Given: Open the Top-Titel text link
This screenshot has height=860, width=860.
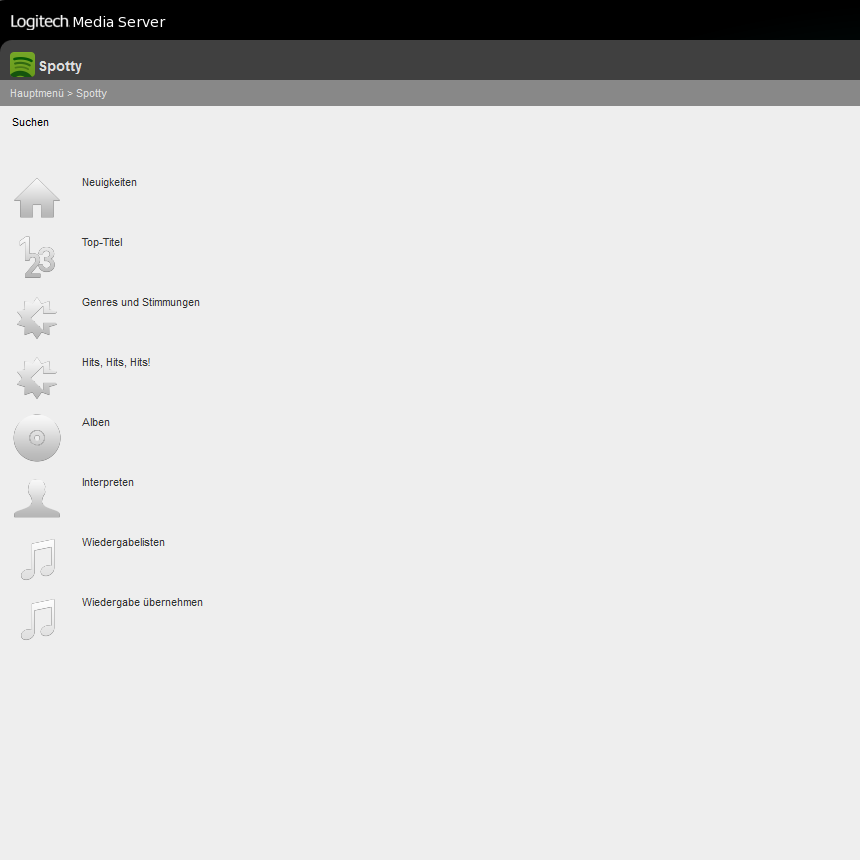Looking at the screenshot, I should [102, 242].
